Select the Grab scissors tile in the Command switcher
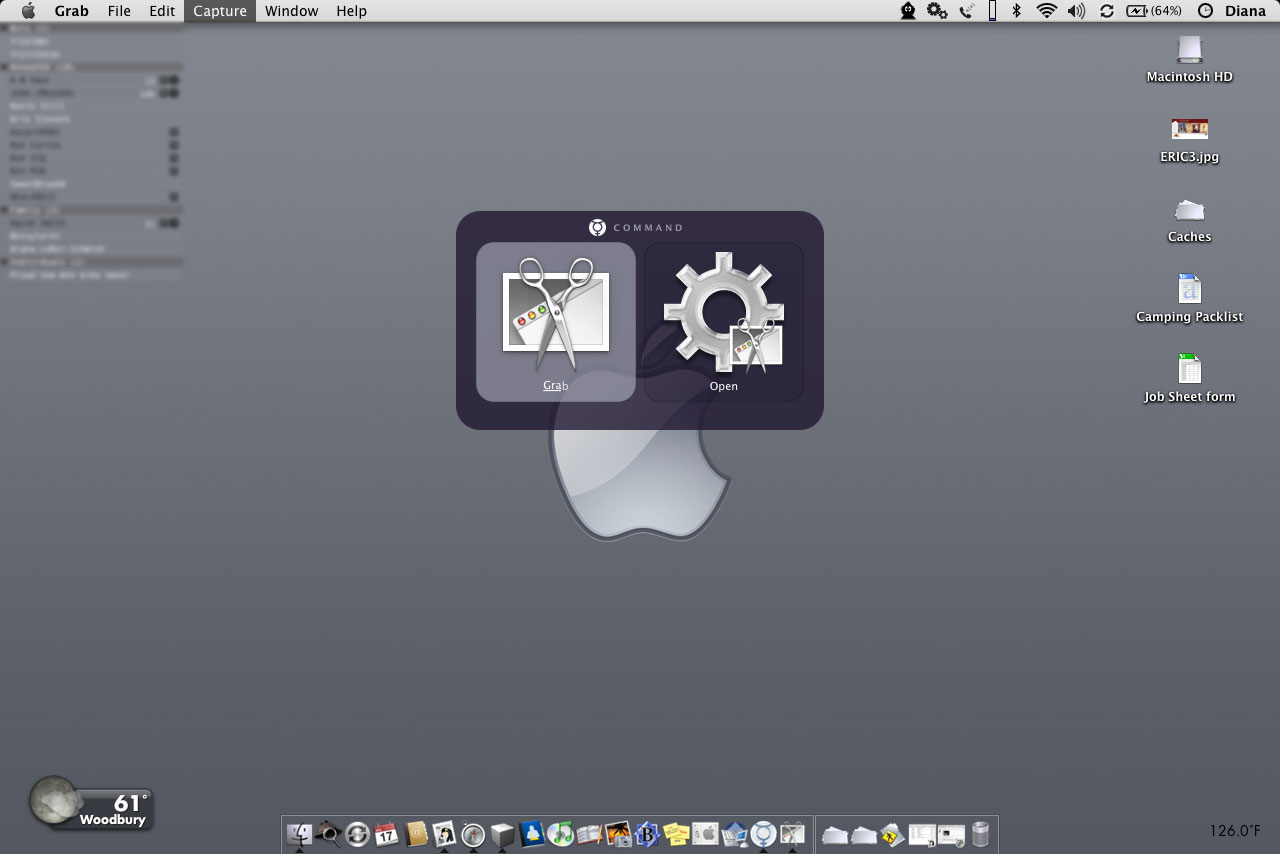This screenshot has width=1280, height=854. click(555, 321)
